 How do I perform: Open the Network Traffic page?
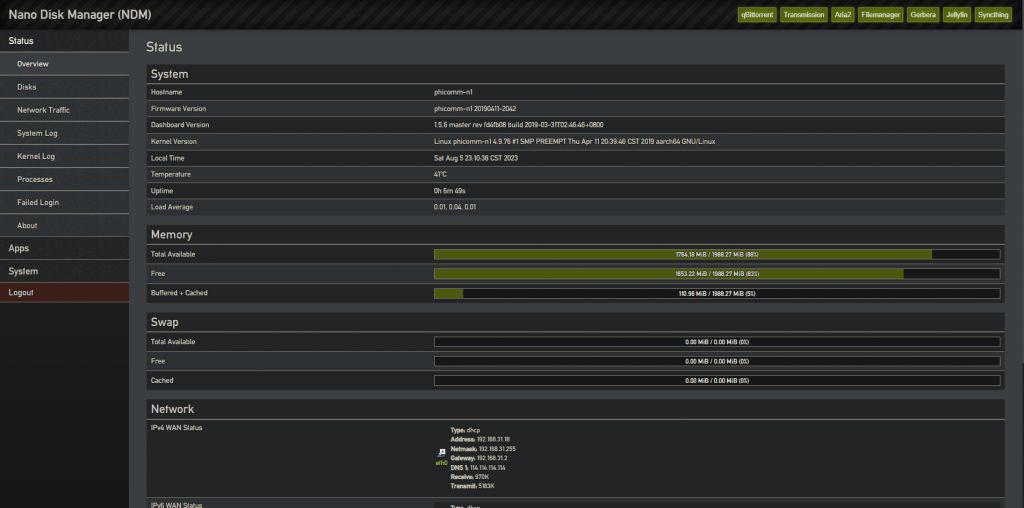point(43,110)
